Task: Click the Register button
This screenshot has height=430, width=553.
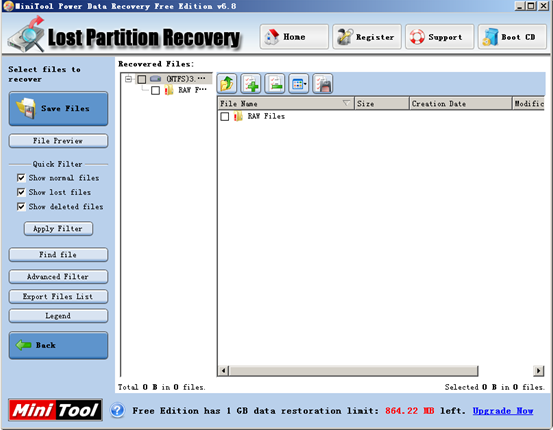Action: 367,37
